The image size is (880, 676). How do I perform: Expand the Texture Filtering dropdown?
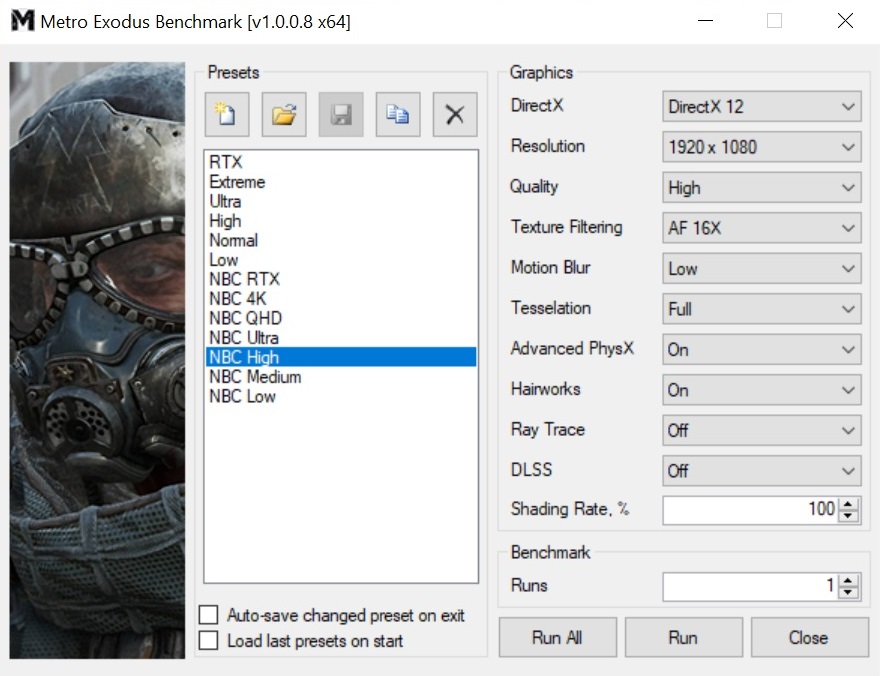[x=762, y=228]
